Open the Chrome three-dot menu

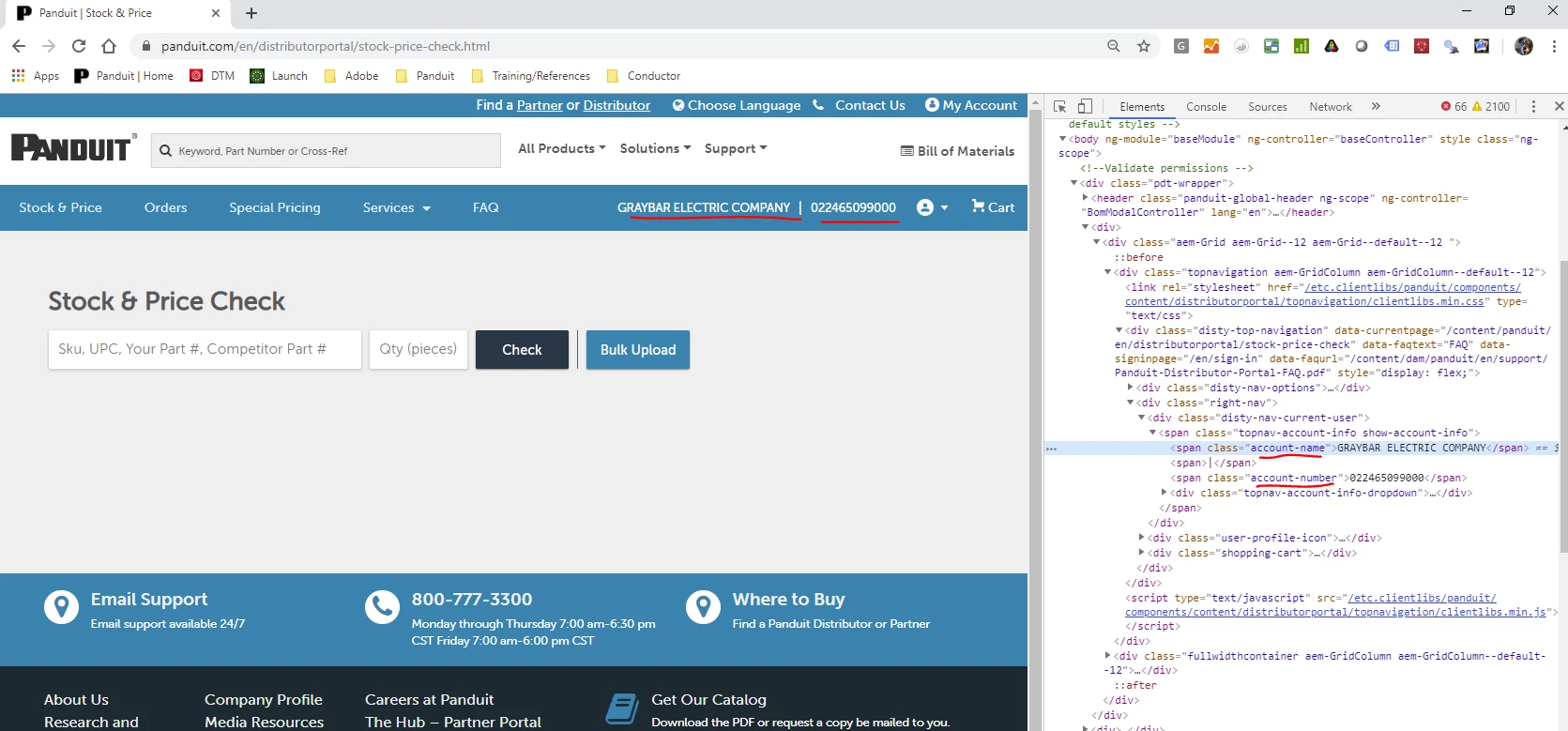1554,46
